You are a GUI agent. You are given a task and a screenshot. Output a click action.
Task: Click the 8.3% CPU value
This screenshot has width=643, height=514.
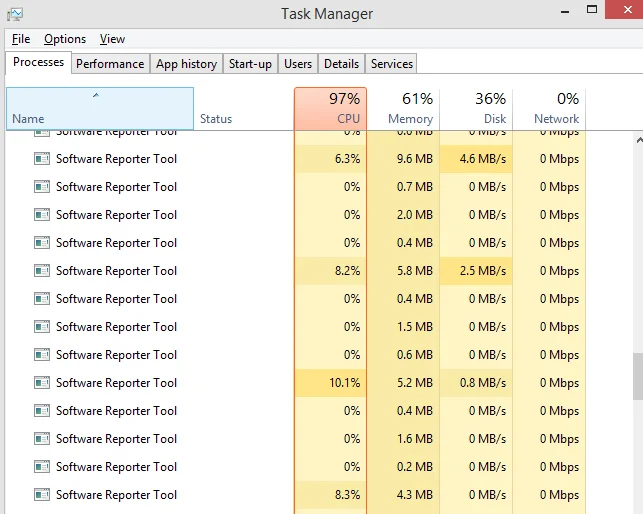(347, 495)
